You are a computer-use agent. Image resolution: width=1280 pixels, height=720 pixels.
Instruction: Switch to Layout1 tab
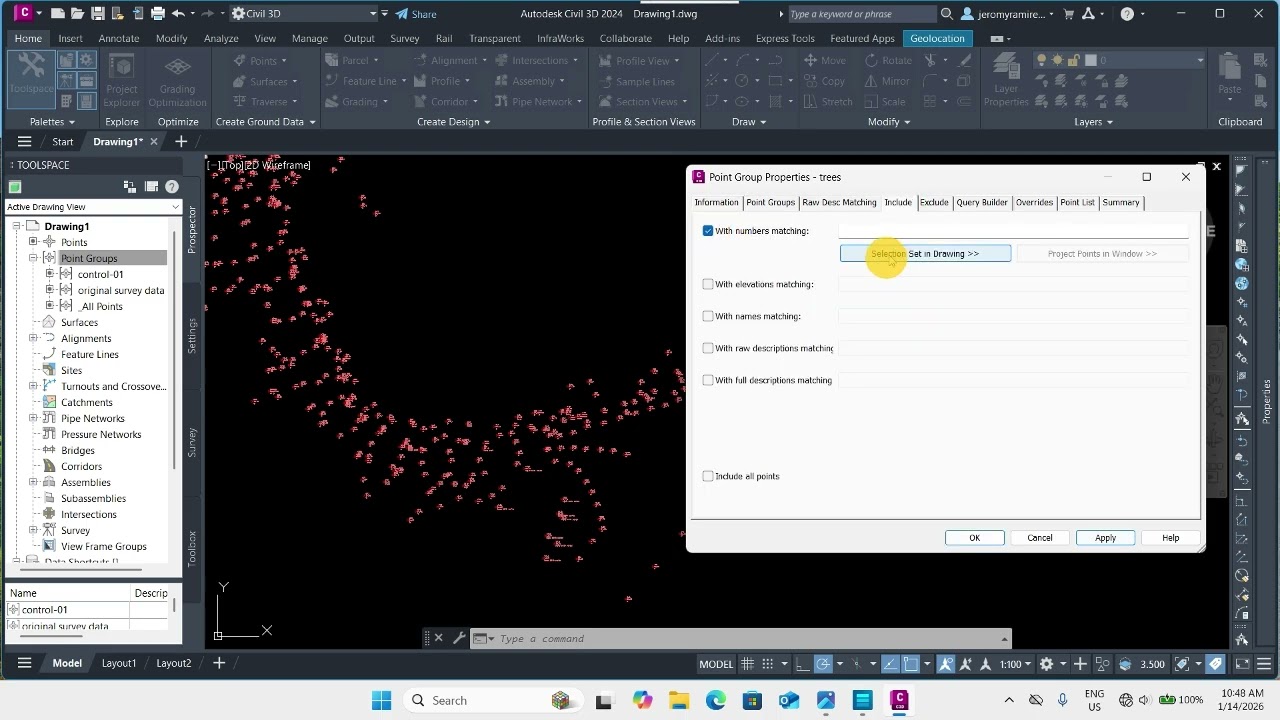(x=119, y=663)
